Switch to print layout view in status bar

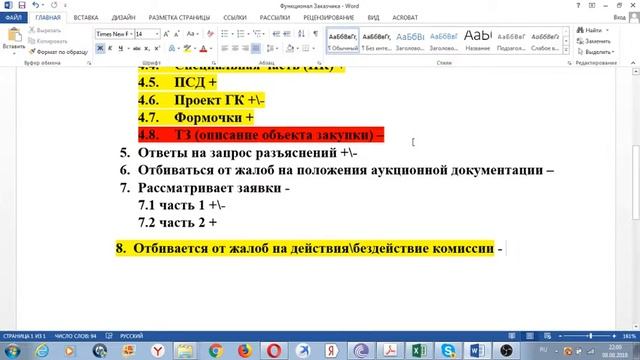529,336
